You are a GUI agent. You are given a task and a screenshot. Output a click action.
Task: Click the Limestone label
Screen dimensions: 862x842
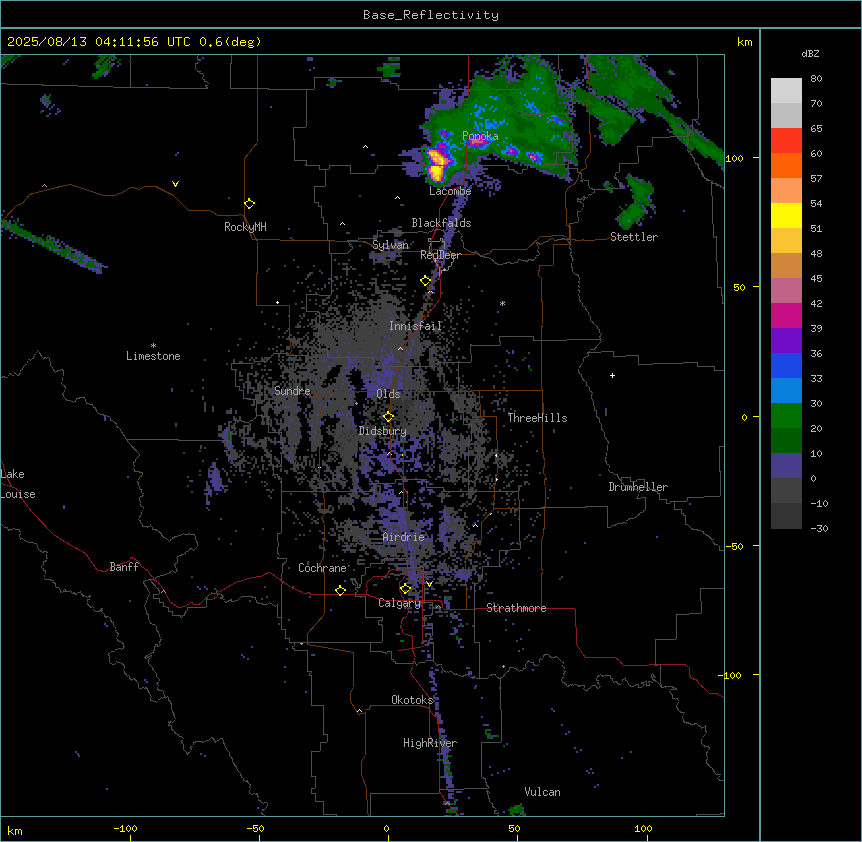pos(153,356)
